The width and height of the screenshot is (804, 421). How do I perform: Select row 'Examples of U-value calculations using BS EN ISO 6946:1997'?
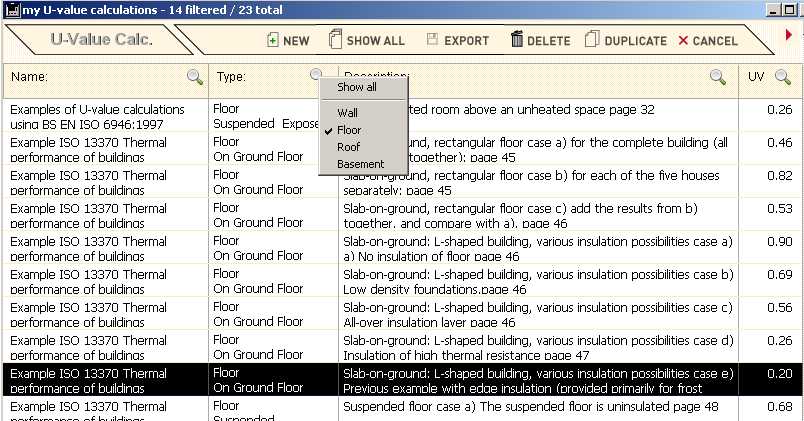click(402, 116)
